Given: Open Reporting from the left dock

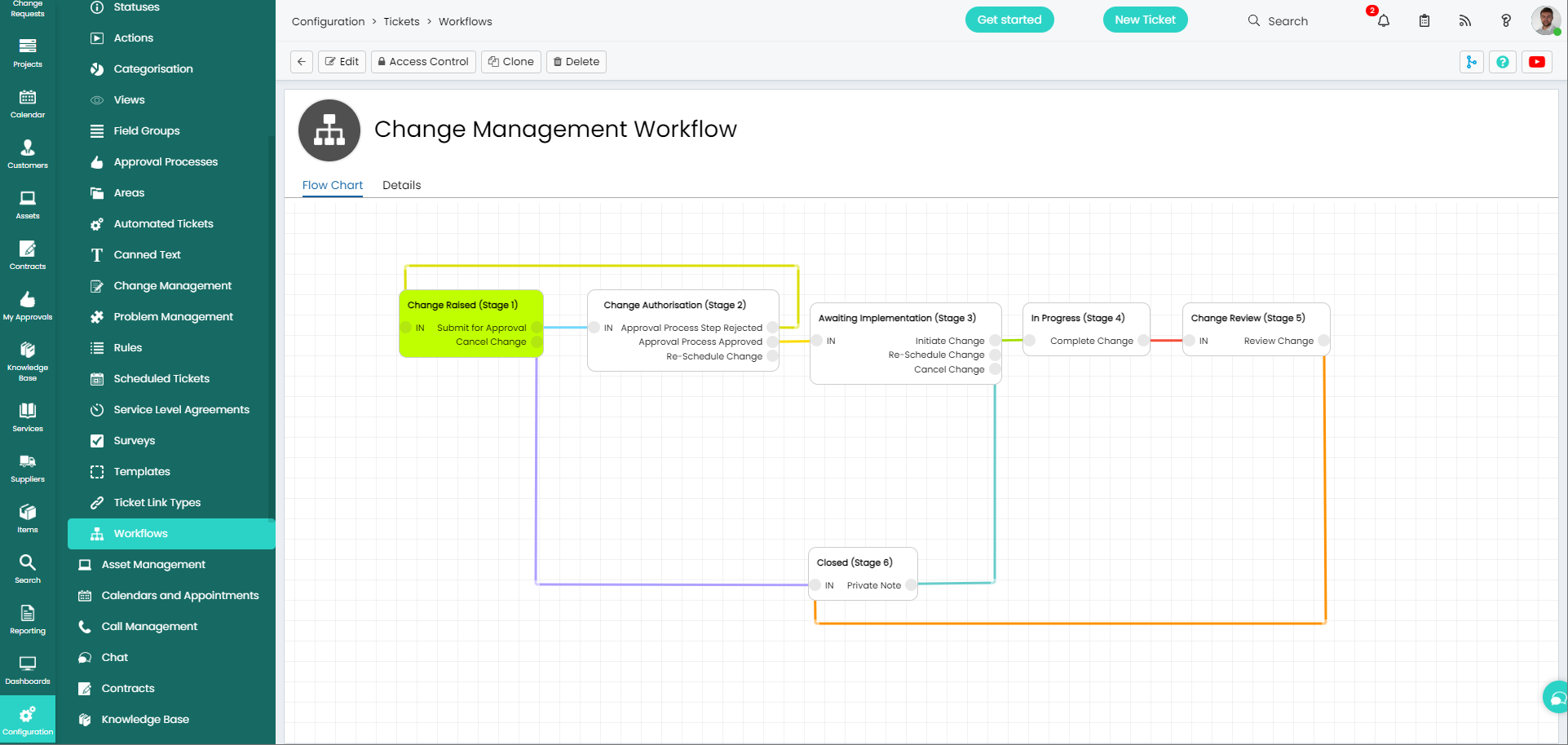Looking at the screenshot, I should [28, 620].
